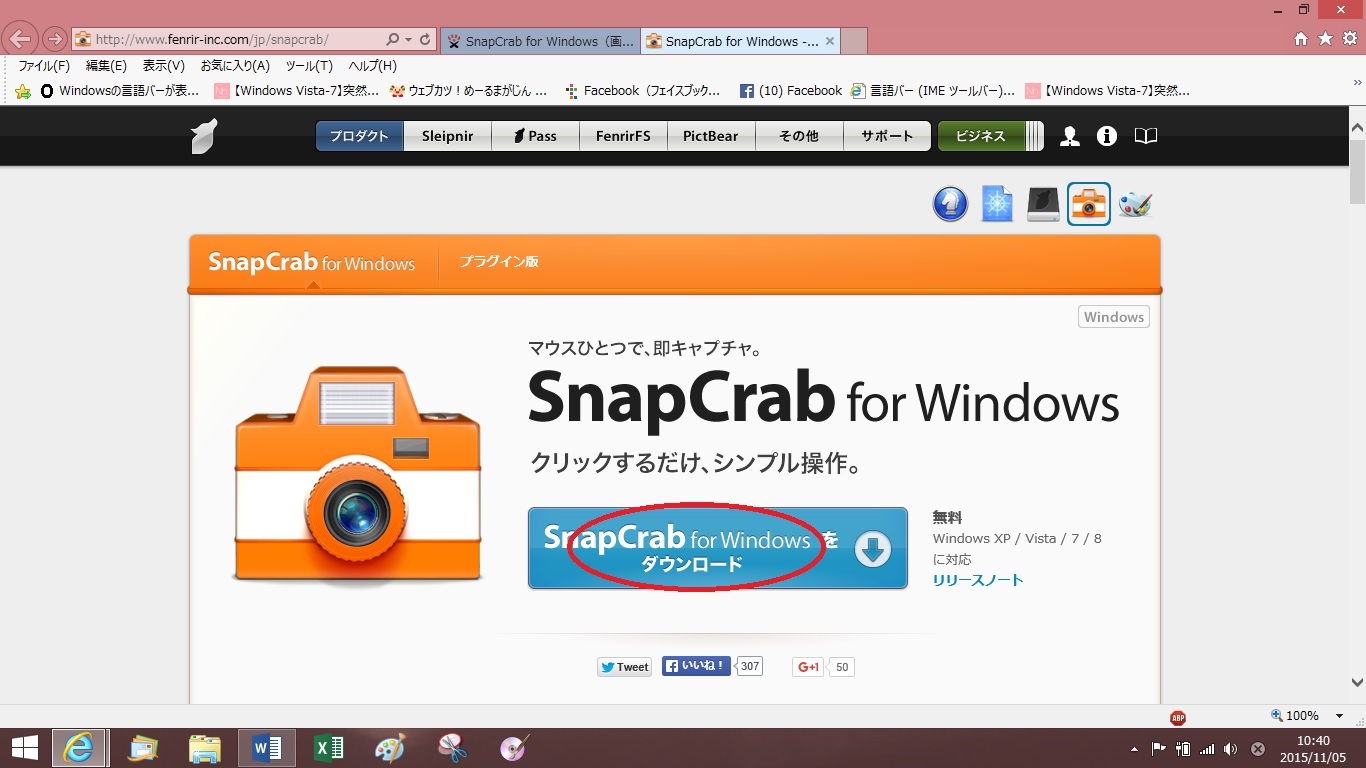This screenshot has height=768, width=1366.
Task: Close the active SnapCrab for Windows tab
Action: click(x=830, y=41)
